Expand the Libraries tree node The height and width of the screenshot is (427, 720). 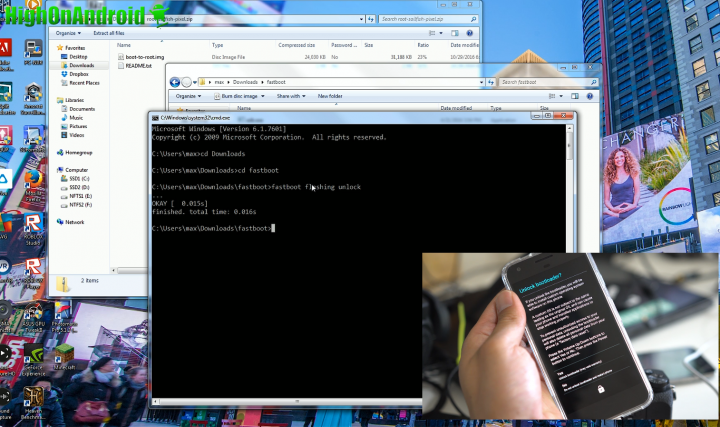[x=58, y=100]
